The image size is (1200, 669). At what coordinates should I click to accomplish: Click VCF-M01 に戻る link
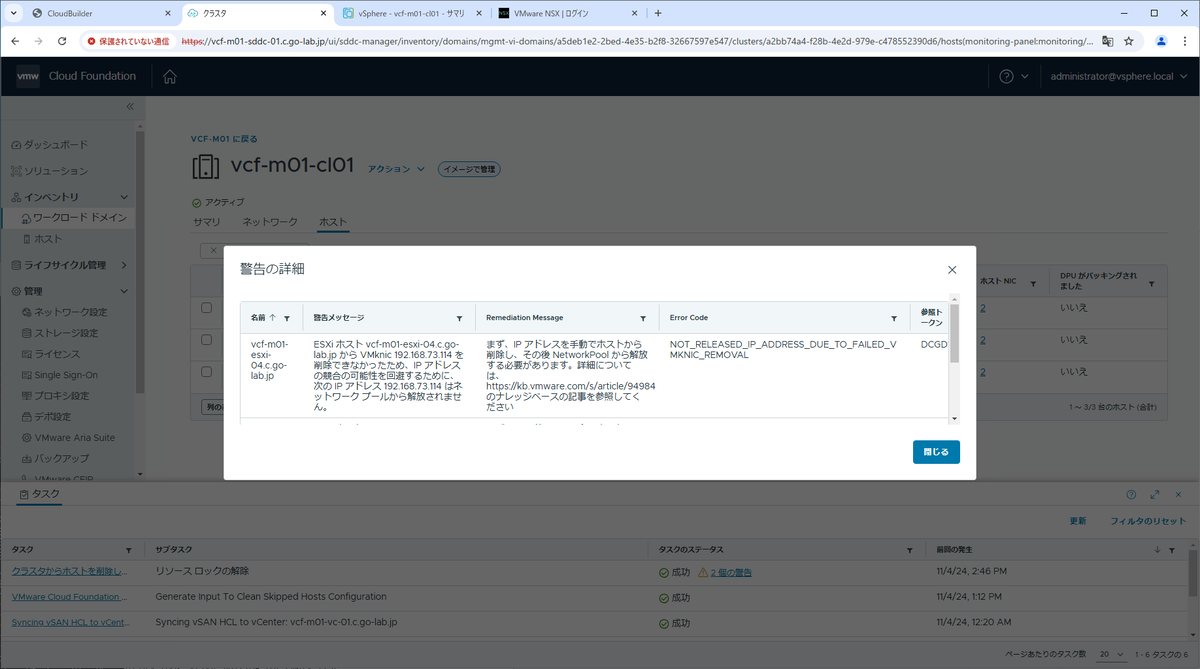click(224, 139)
